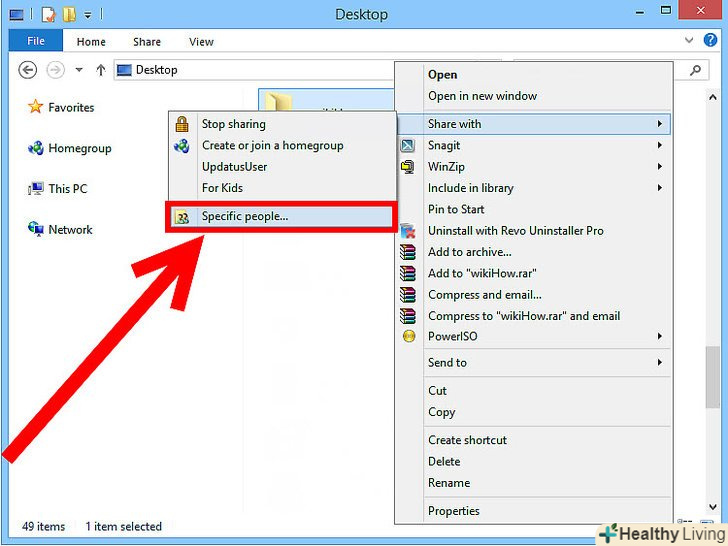Select Create shortcut
The image size is (728, 546).
coord(533,440)
